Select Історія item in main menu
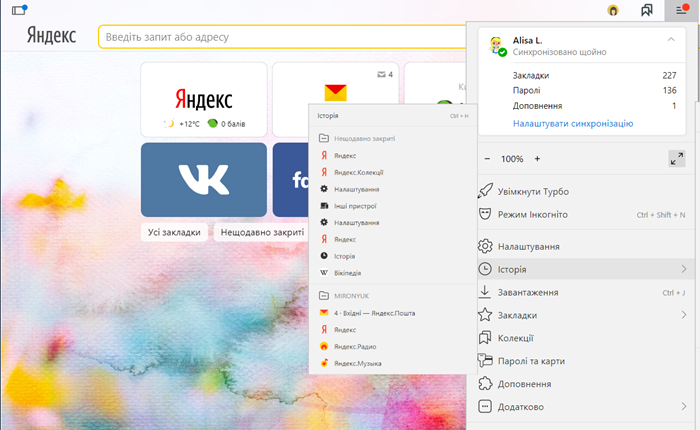The image size is (700, 430). pyautogui.click(x=586, y=269)
